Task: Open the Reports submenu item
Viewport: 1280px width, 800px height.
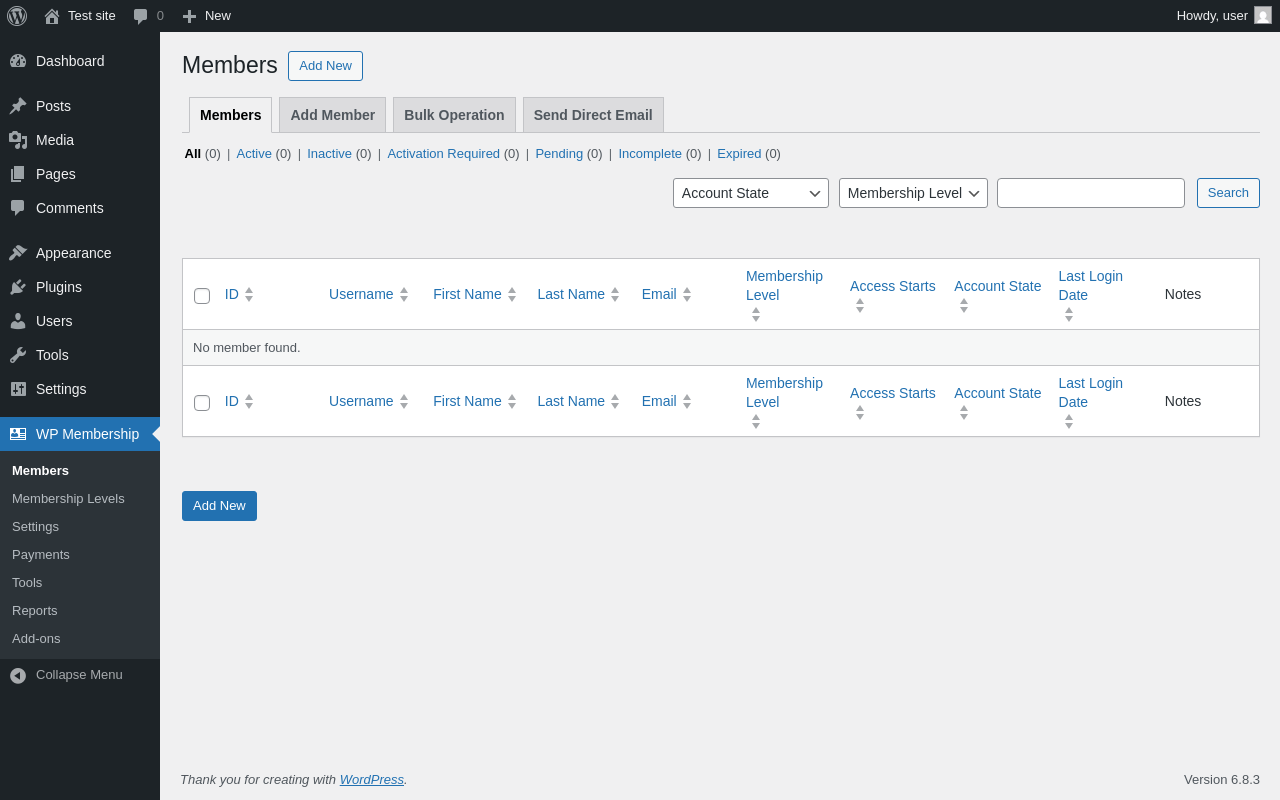Action: [x=35, y=610]
